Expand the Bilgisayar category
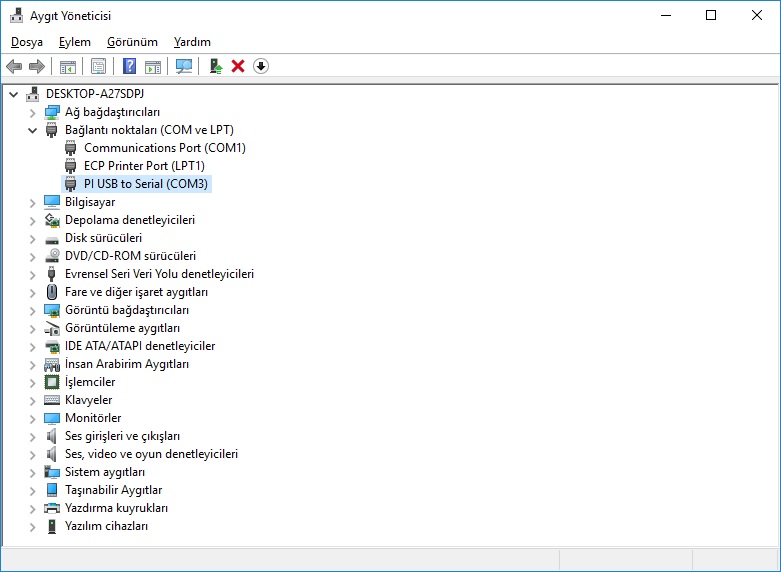The image size is (781, 572). (x=32, y=203)
